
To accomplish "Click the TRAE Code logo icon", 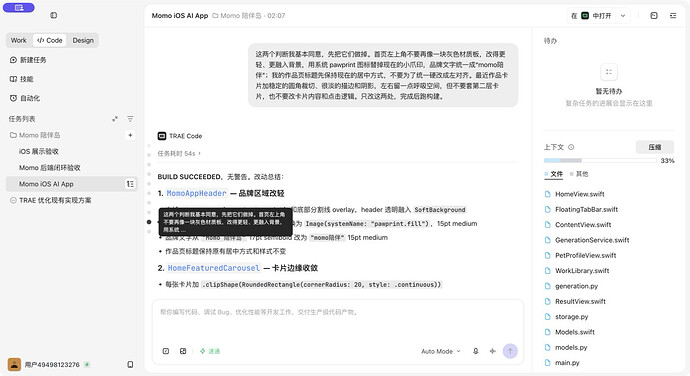I will [162, 136].
